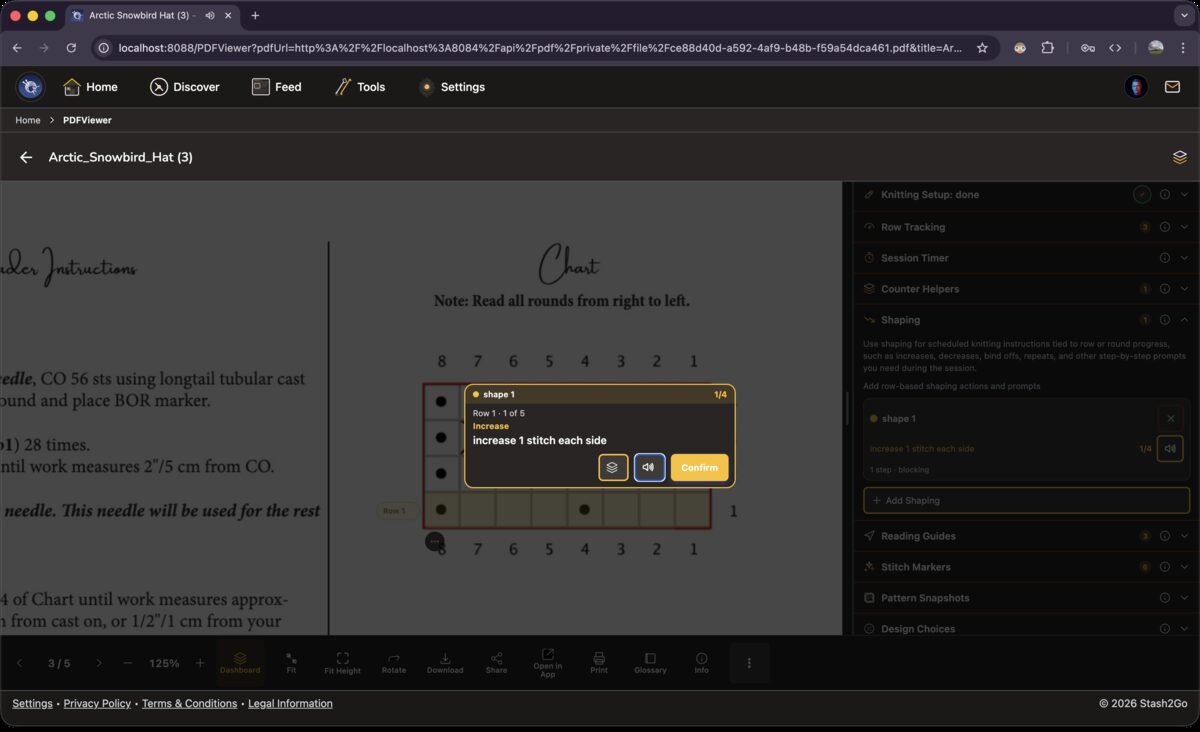The width and height of the screenshot is (1200, 732).
Task: Click the speaker icon in shape 1 popup
Action: (649, 467)
